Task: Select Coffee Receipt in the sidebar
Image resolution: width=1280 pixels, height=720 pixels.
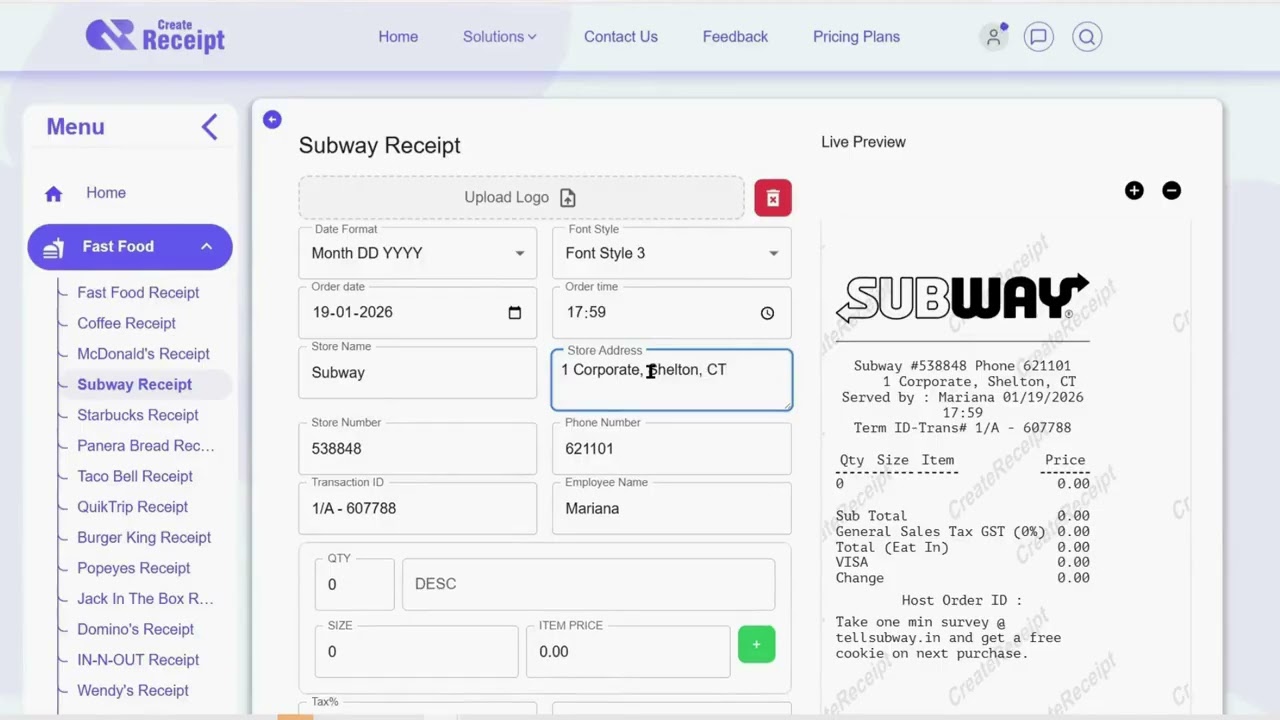Action: point(126,323)
